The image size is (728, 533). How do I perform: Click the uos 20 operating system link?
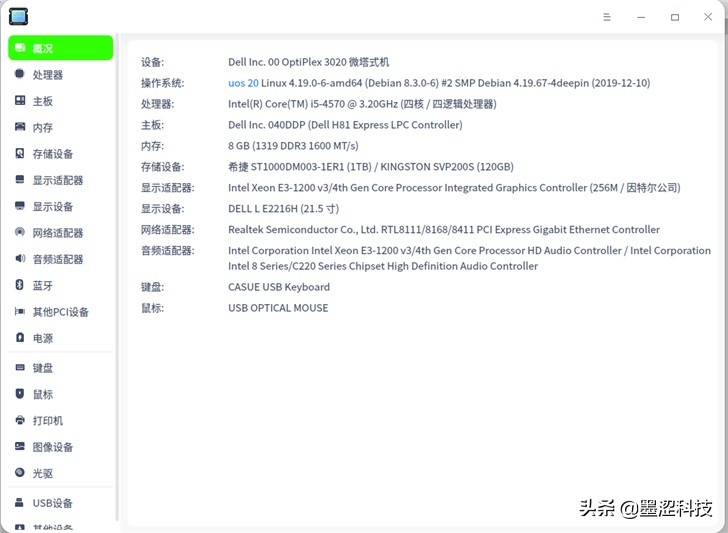243,83
